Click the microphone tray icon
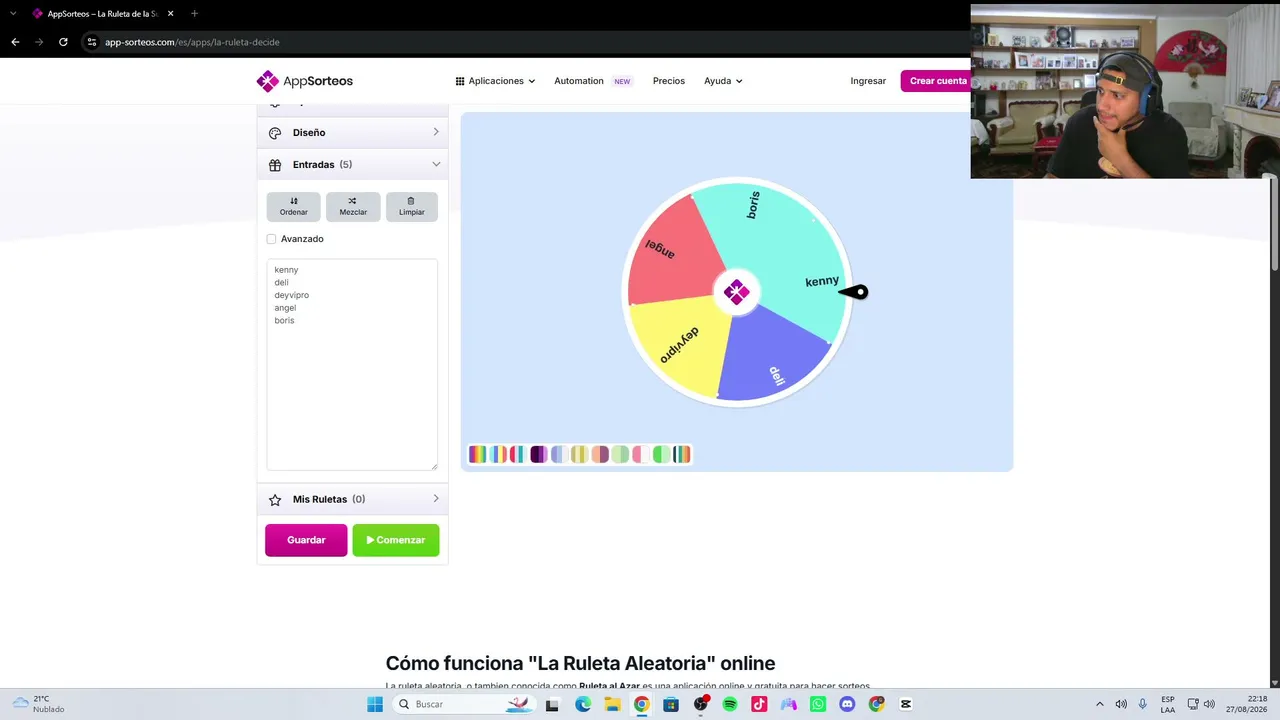This screenshot has height=720, width=1280. pyautogui.click(x=1142, y=704)
